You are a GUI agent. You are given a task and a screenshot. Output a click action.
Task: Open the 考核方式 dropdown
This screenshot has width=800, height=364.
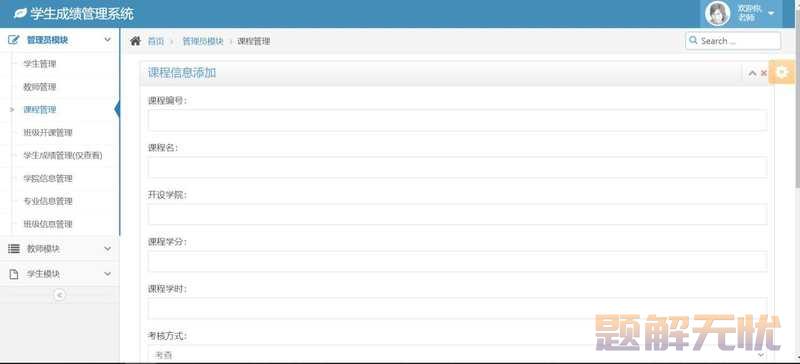(457, 354)
